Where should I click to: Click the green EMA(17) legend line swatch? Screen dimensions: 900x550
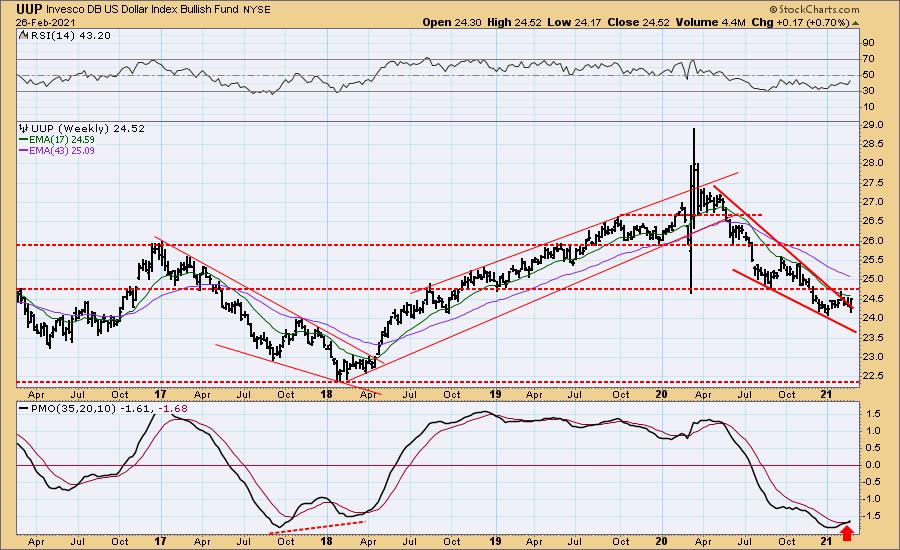[x=24, y=140]
